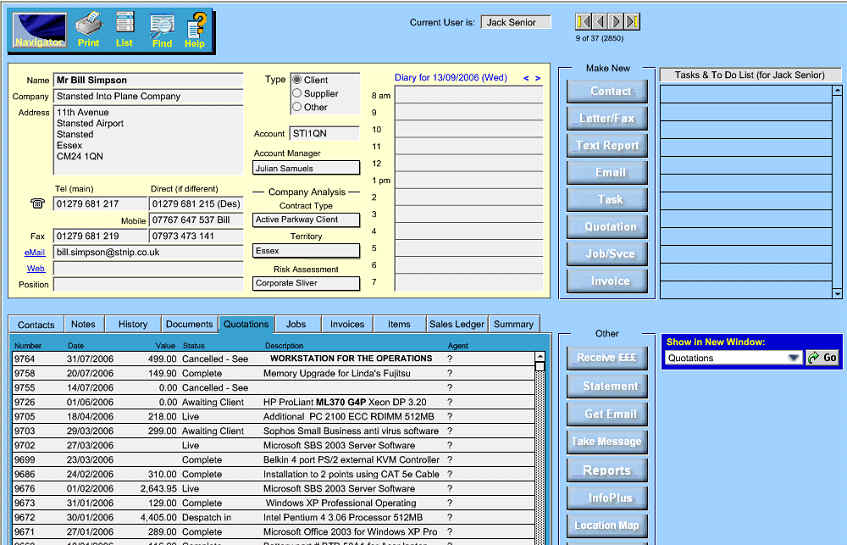Image resolution: width=847 pixels, height=545 pixels.
Task: Show previous diary day arrow
Action: pyautogui.click(x=526, y=78)
